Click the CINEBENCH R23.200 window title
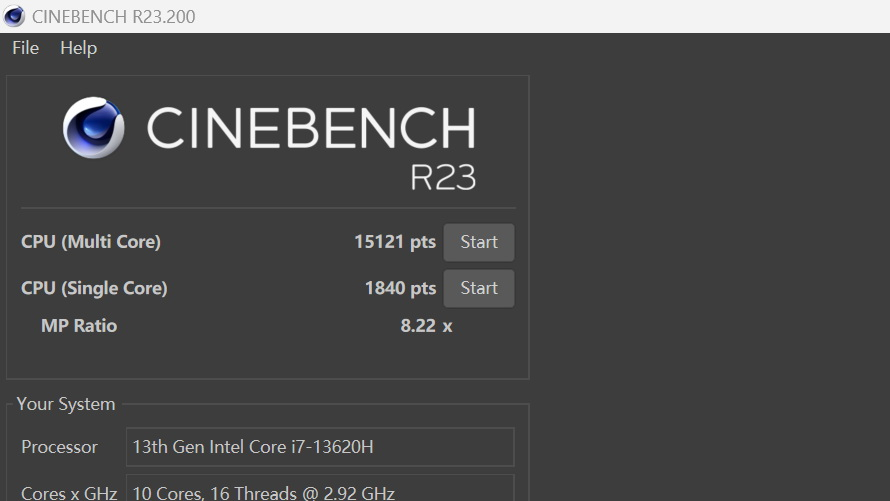Viewport: 890px width, 501px height. pos(114,16)
